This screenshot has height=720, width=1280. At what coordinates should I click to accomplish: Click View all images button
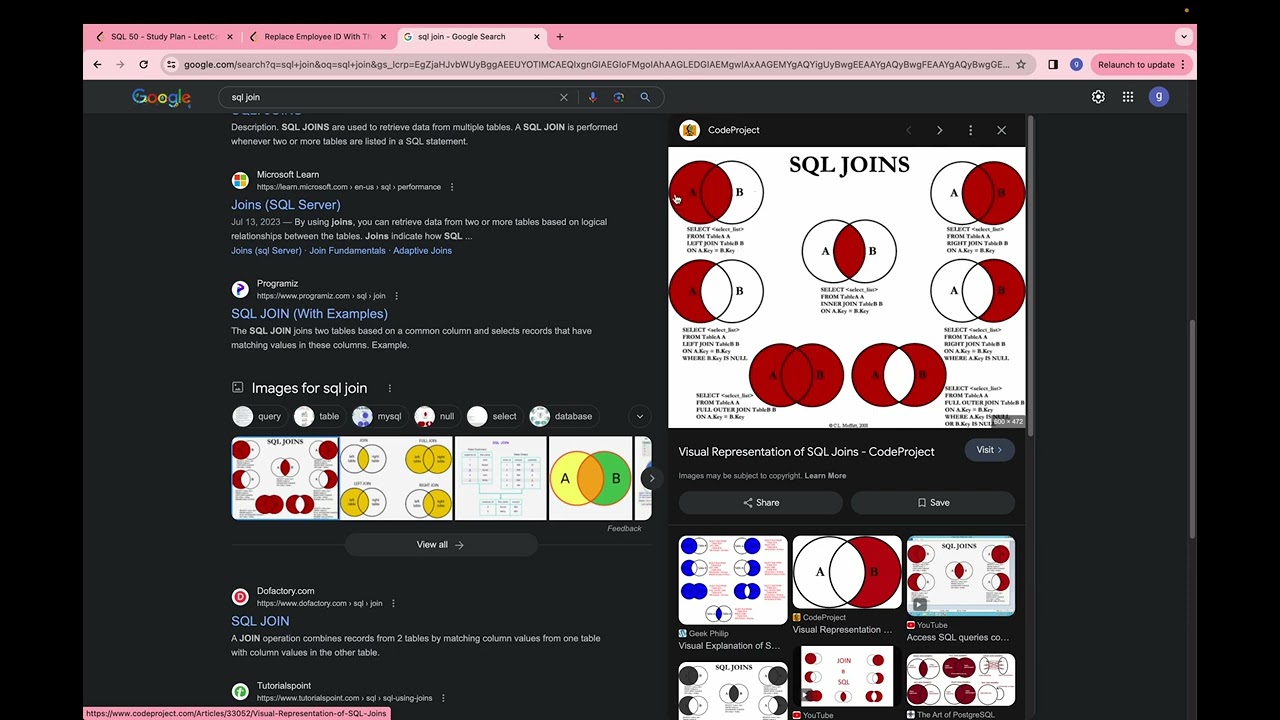(440, 545)
